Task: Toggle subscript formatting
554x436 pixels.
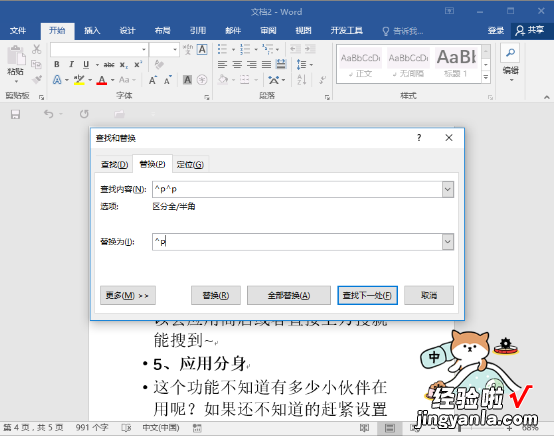Action: pyautogui.click(x=123, y=64)
